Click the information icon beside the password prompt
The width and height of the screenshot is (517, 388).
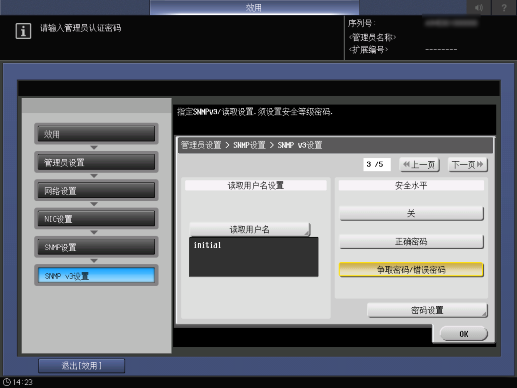point(23,31)
